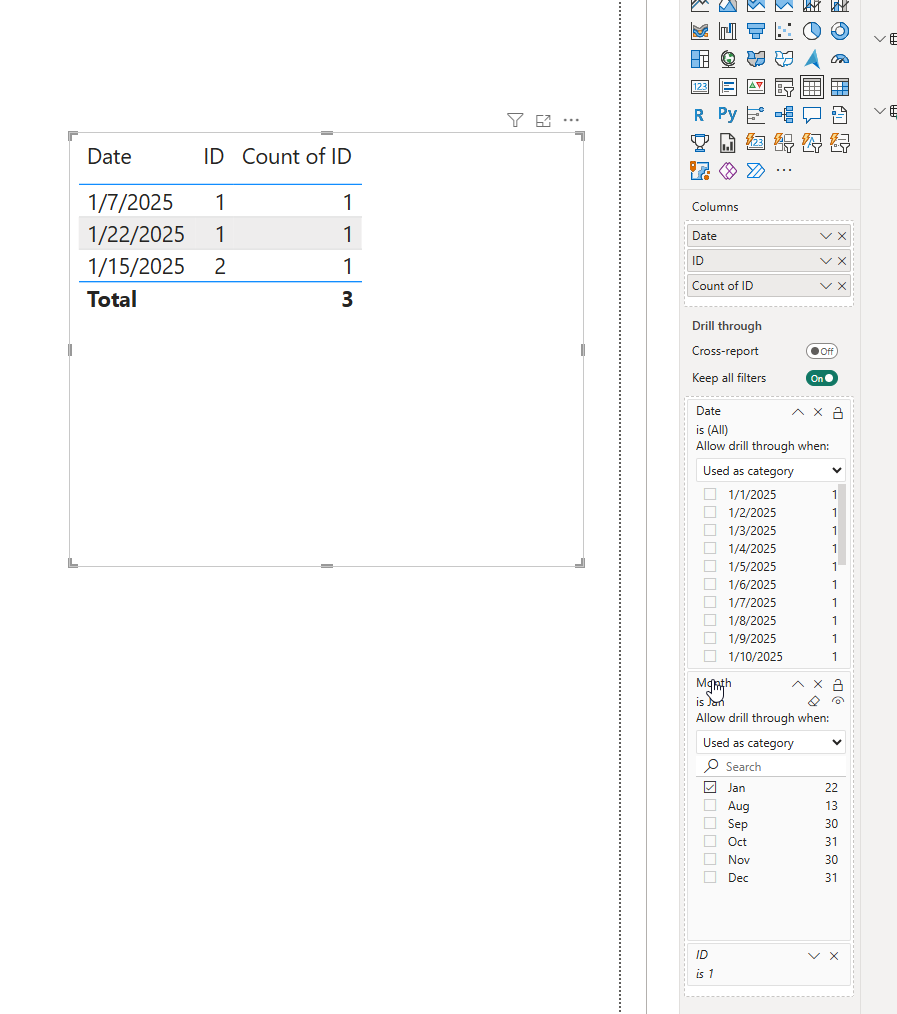Collapse the first table in the data pane
The width and height of the screenshot is (897, 1014).
pyautogui.click(x=880, y=39)
